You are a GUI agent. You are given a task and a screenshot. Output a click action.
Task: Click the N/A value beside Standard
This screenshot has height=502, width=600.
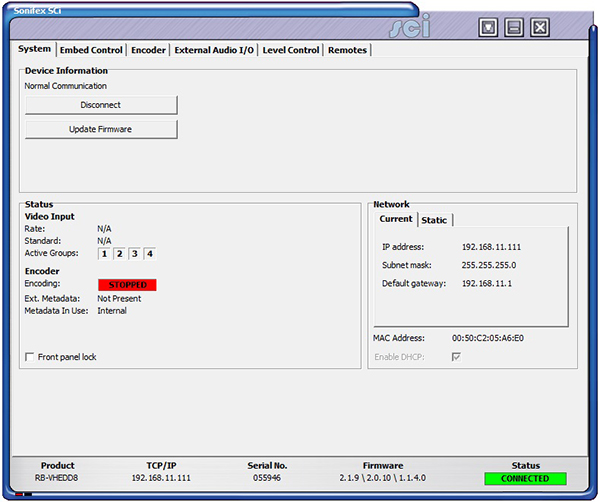tap(104, 241)
